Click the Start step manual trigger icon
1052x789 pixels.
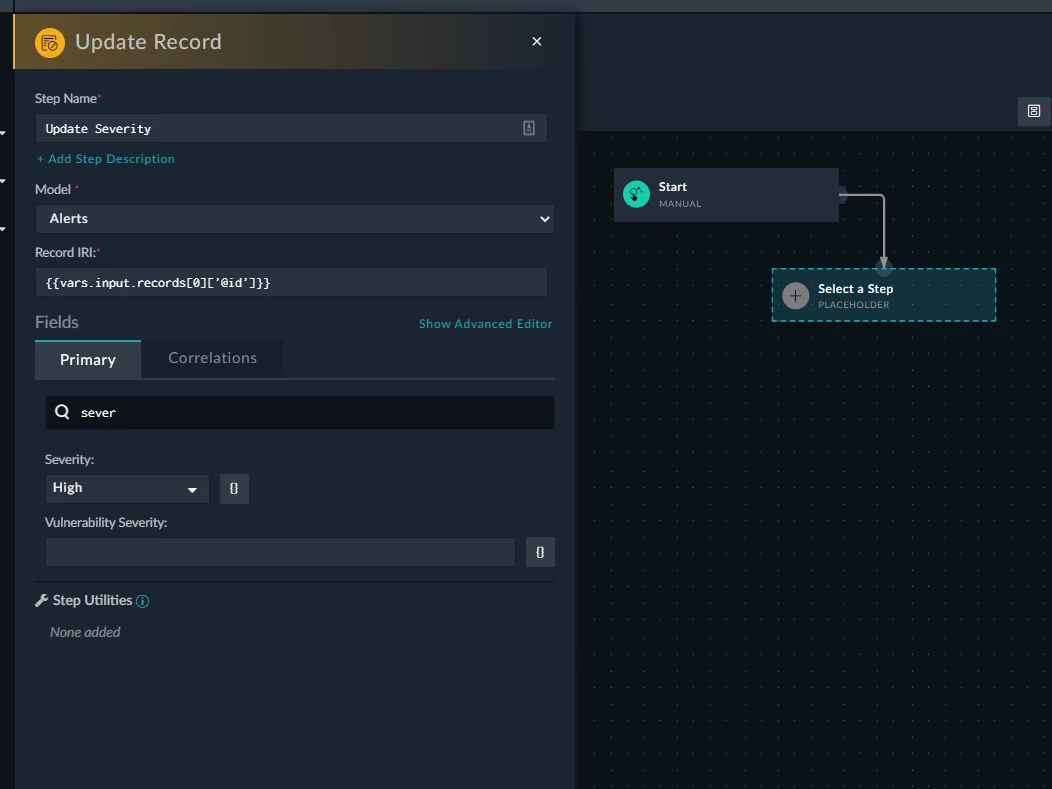[636, 195]
